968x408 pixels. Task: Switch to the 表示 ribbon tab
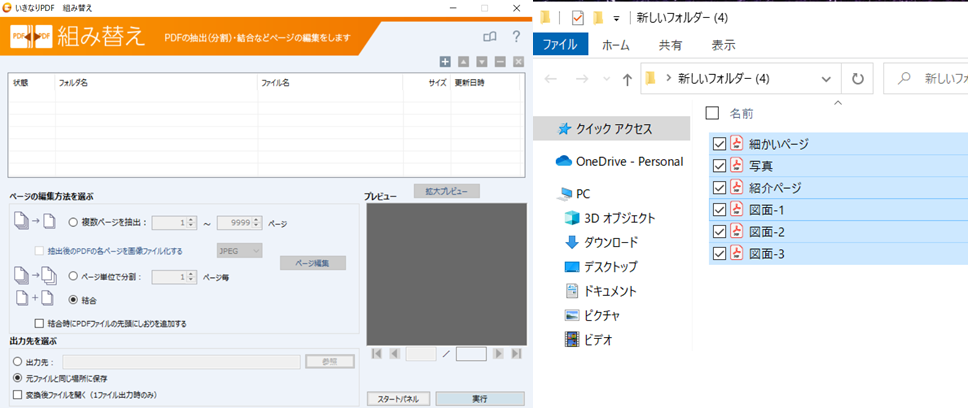[x=723, y=45]
